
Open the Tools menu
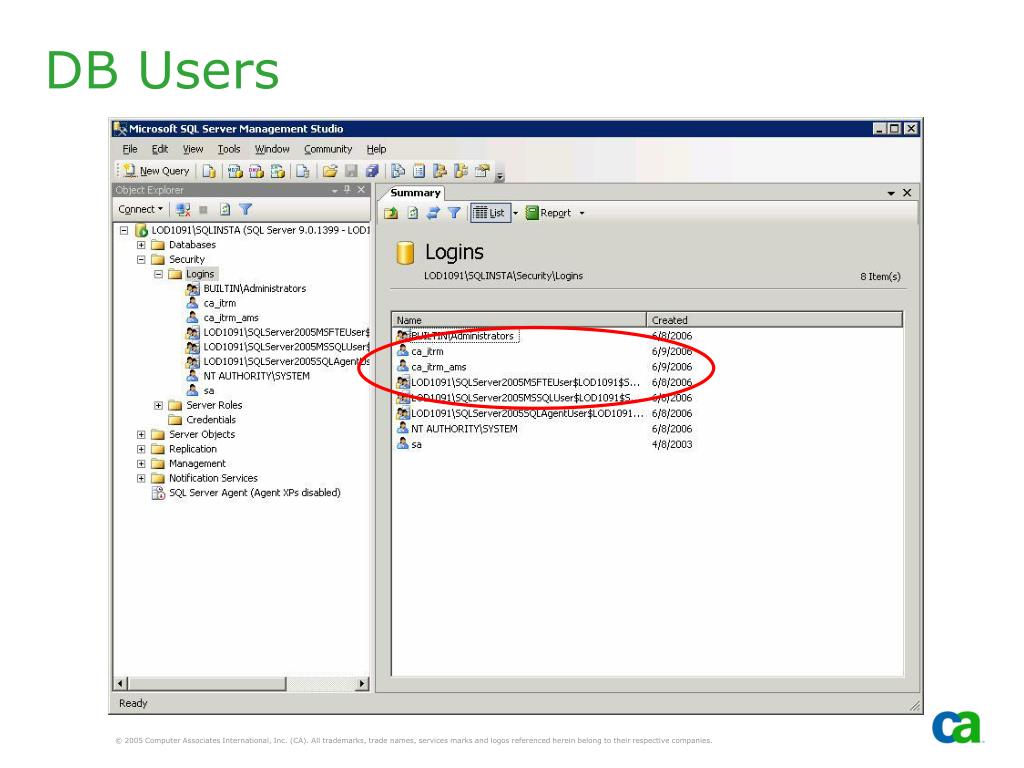[229, 150]
